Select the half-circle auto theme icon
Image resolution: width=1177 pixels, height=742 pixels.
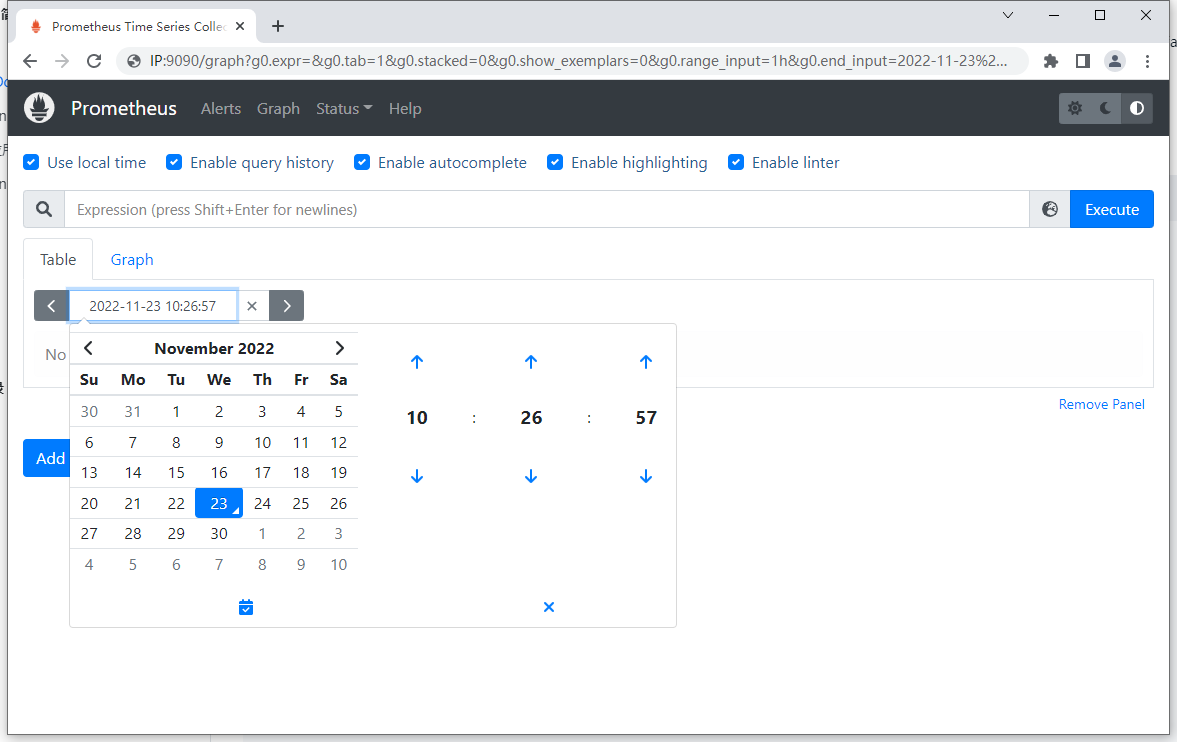[x=1137, y=108]
